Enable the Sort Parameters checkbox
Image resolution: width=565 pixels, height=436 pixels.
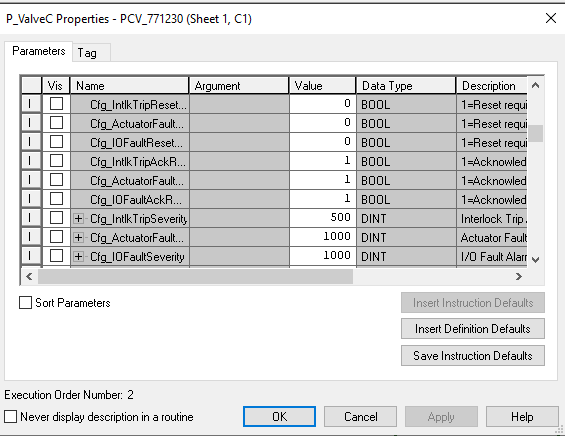[x=25, y=303]
